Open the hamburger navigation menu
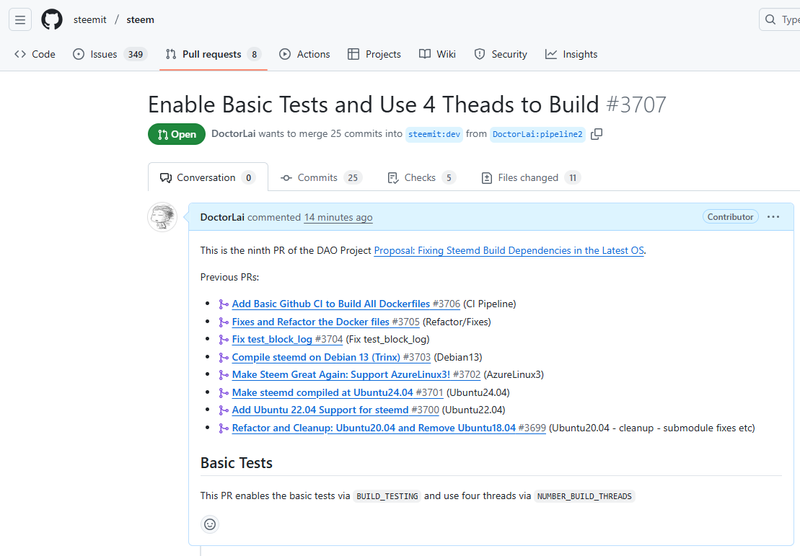The width and height of the screenshot is (800, 556). (x=21, y=19)
